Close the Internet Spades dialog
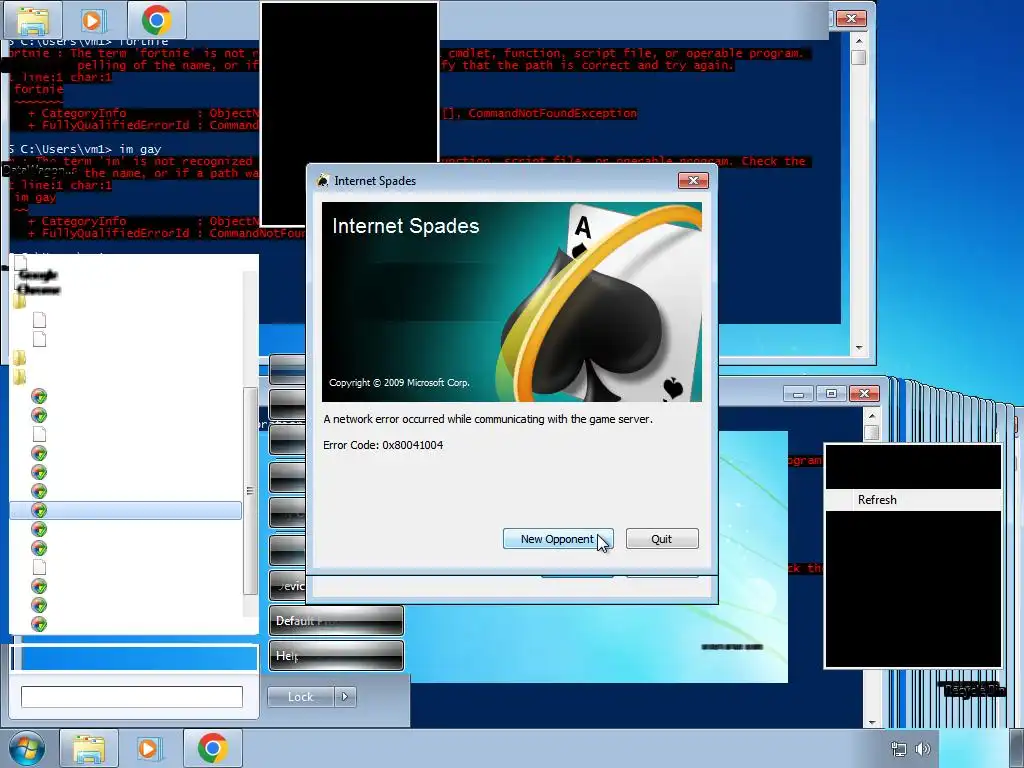Viewport: 1024px width, 768px height. (x=693, y=180)
